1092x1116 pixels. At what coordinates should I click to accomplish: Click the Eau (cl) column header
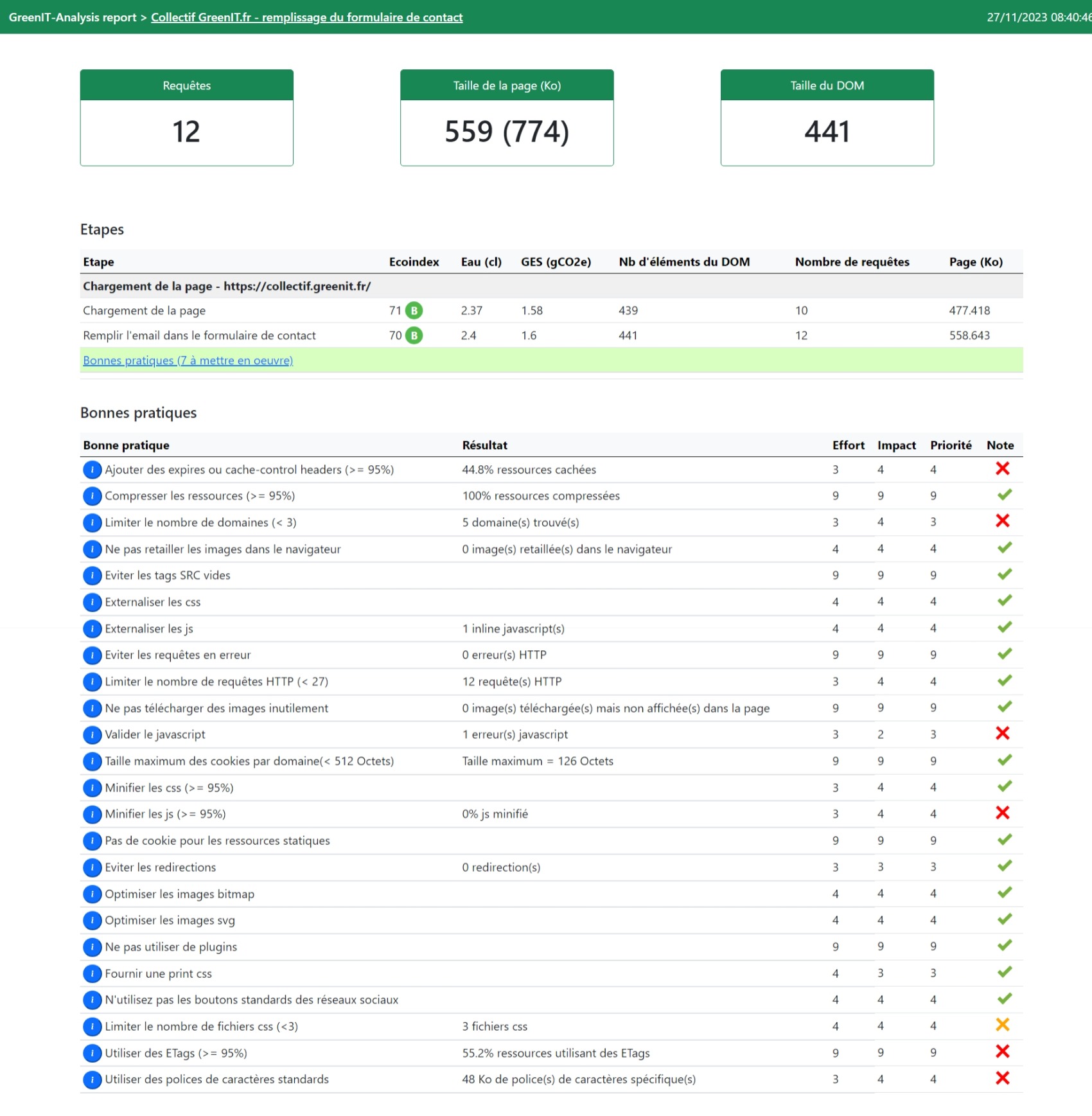[481, 262]
